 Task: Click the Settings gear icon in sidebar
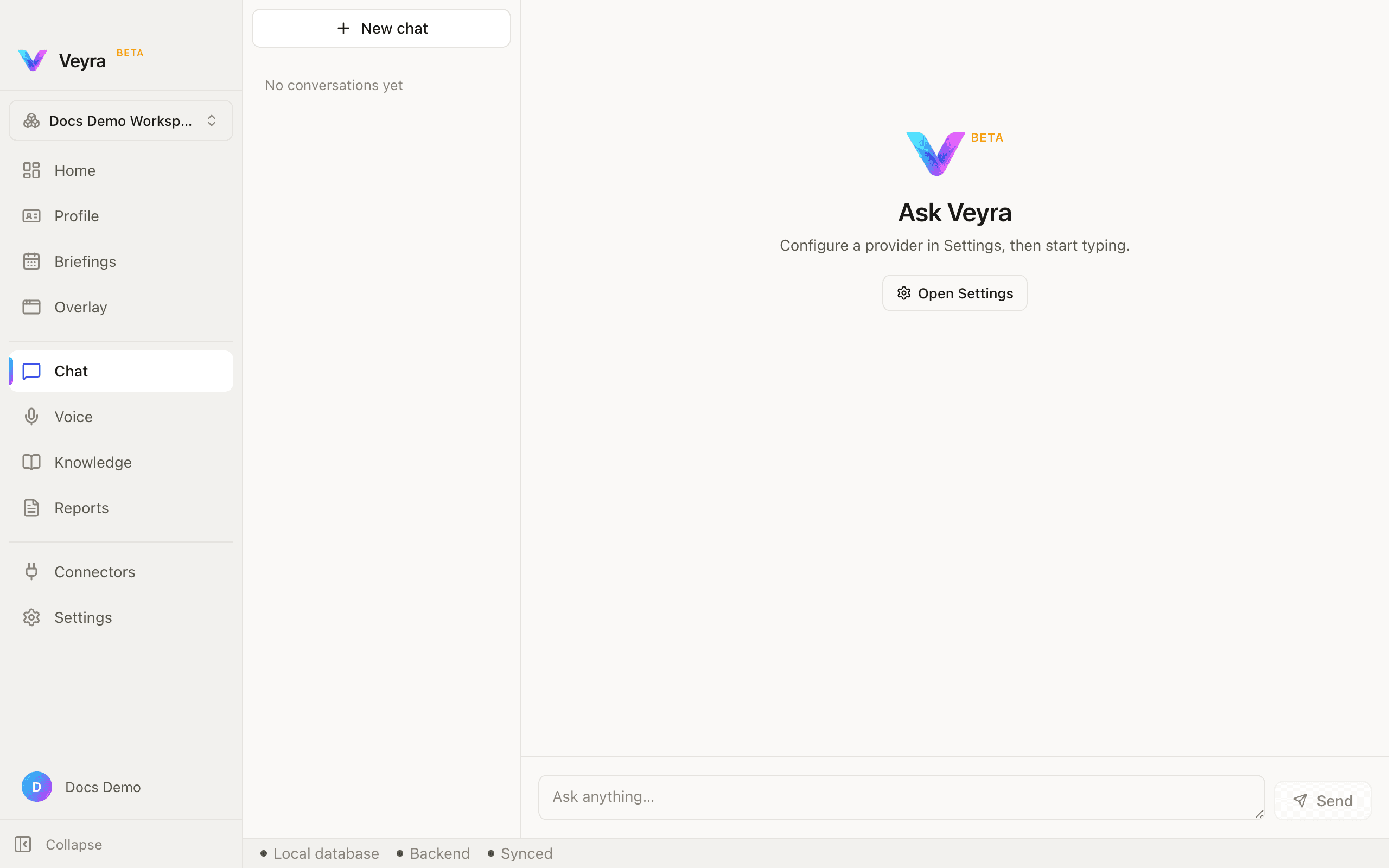pyautogui.click(x=31, y=618)
